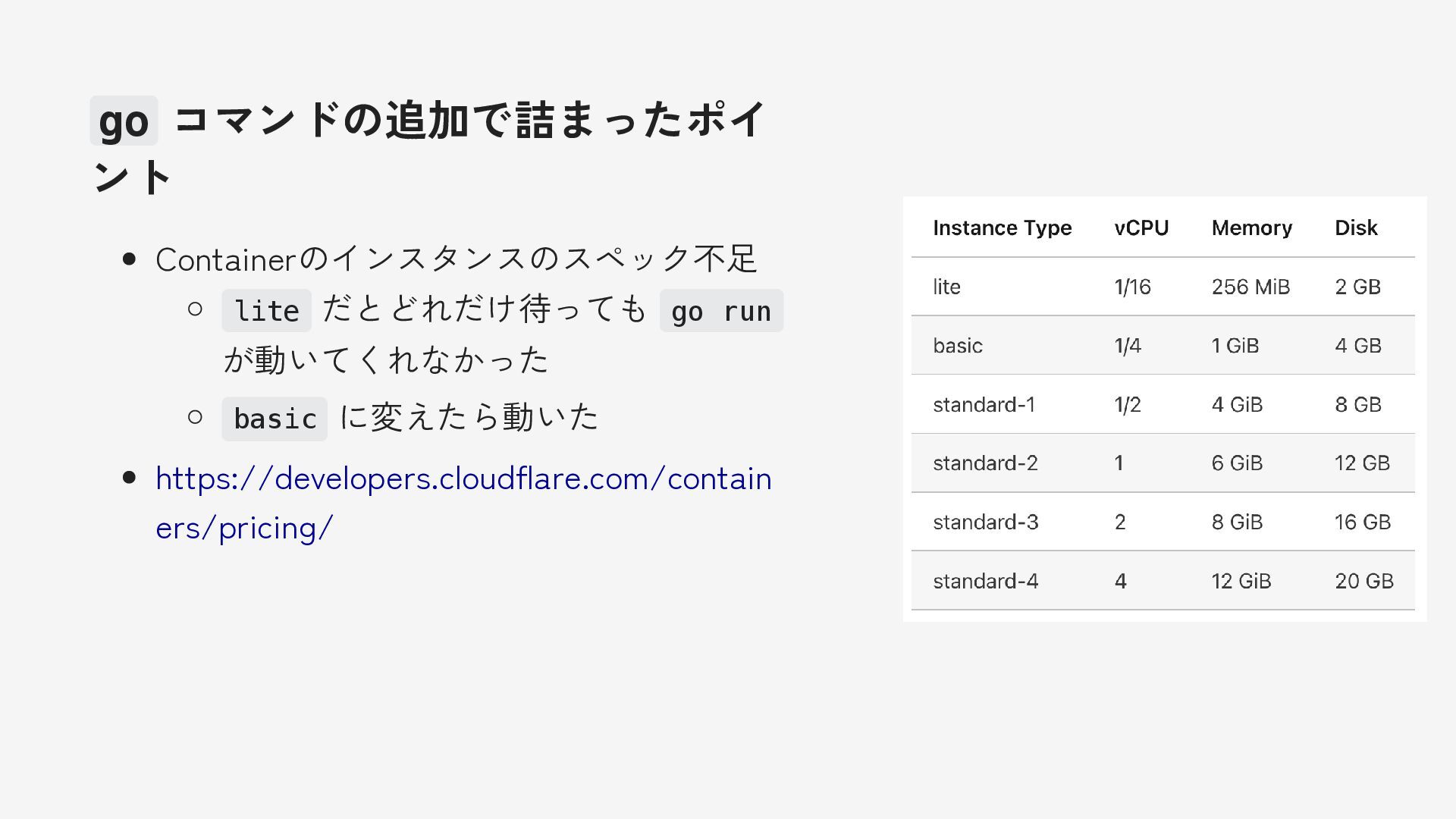Click the Instance Type column header
1456x819 pixels.
(x=1002, y=228)
